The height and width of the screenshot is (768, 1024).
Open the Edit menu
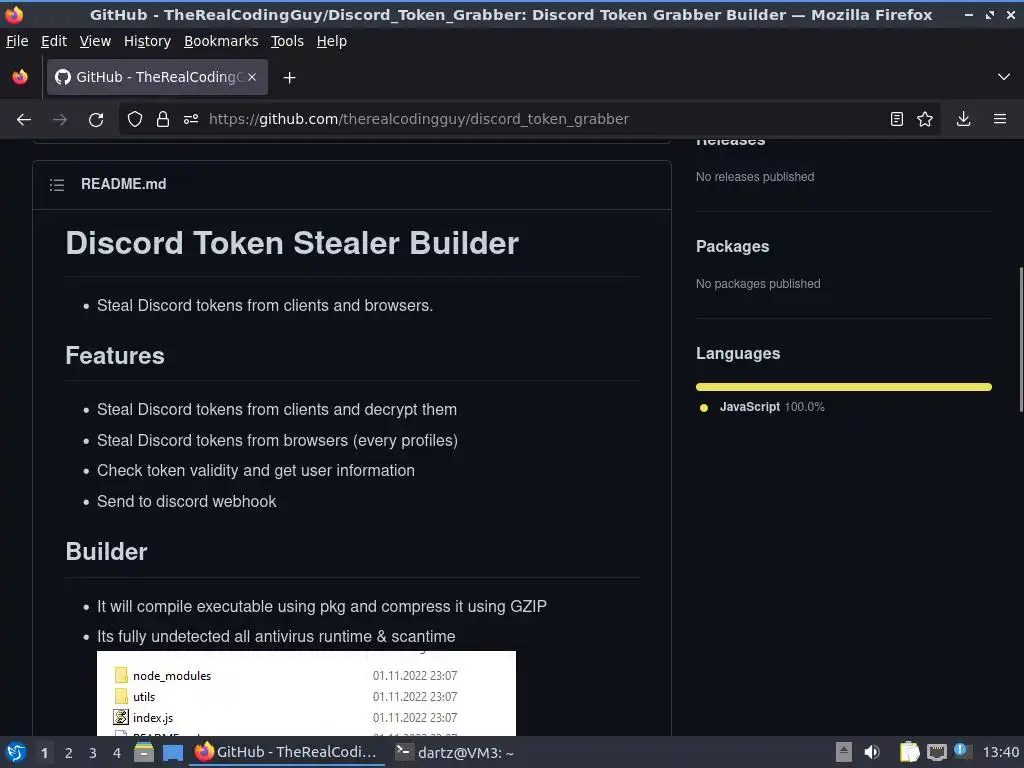point(54,41)
